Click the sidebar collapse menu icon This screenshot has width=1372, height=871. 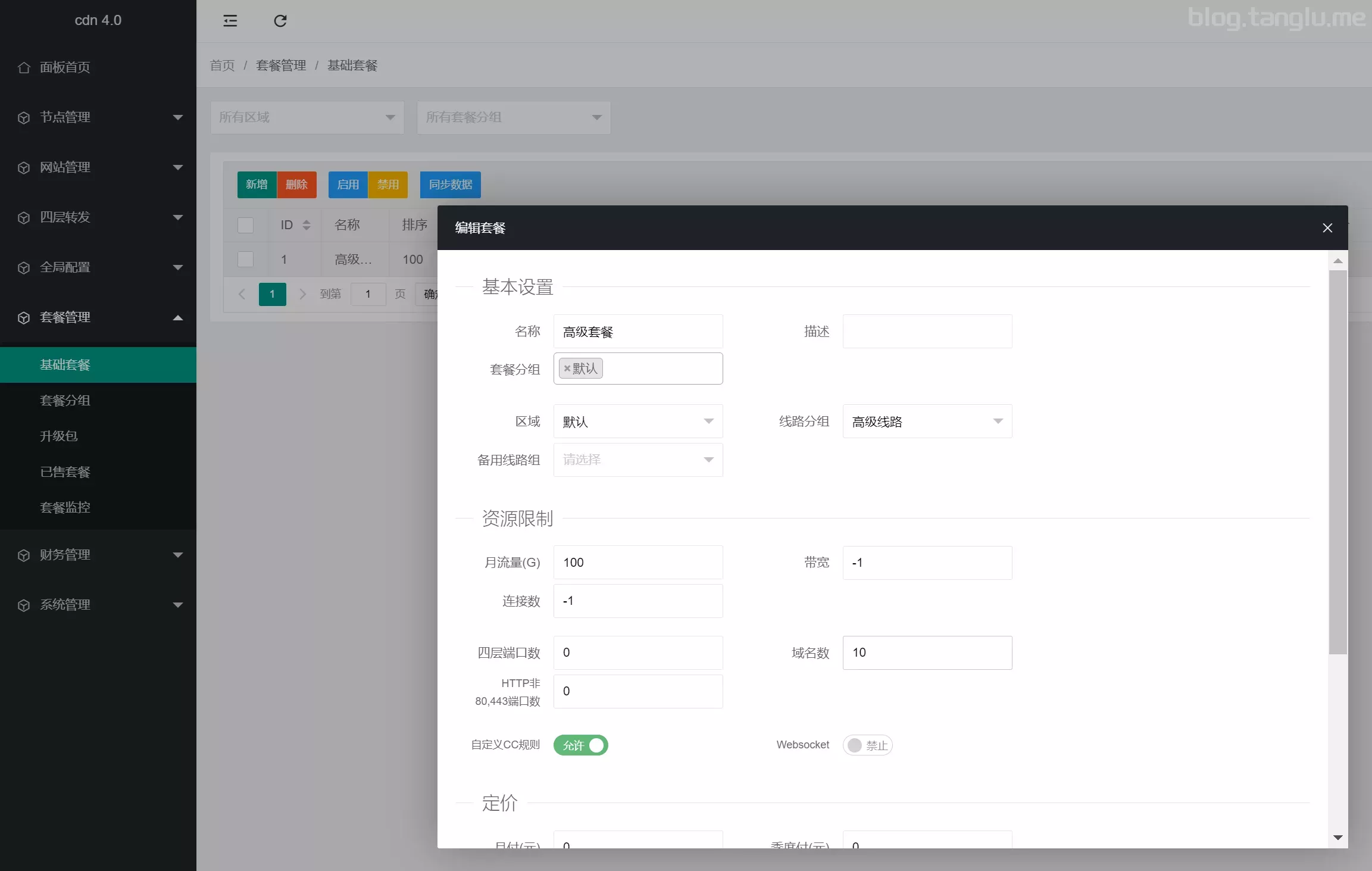pos(230,21)
